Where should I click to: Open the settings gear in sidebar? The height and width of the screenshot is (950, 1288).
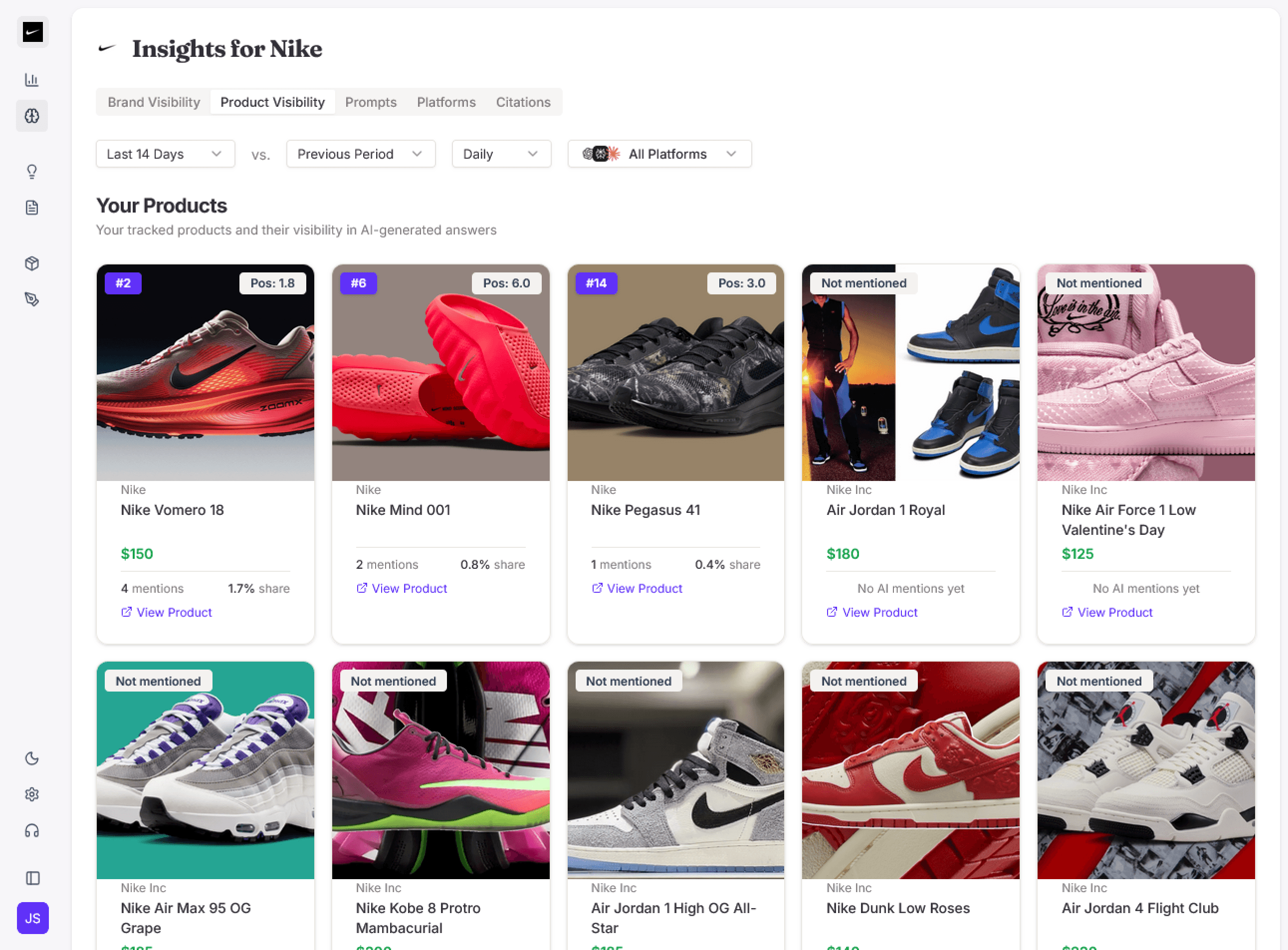(x=31, y=794)
